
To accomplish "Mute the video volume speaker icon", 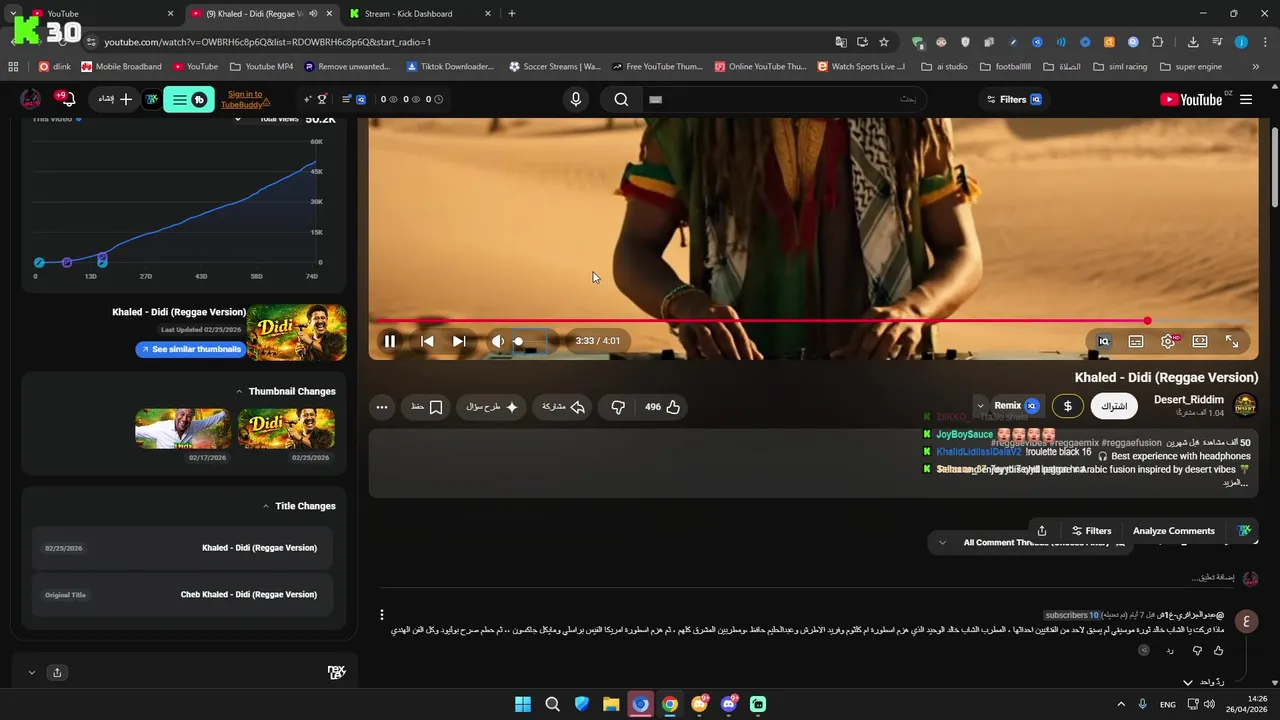I will pos(498,341).
